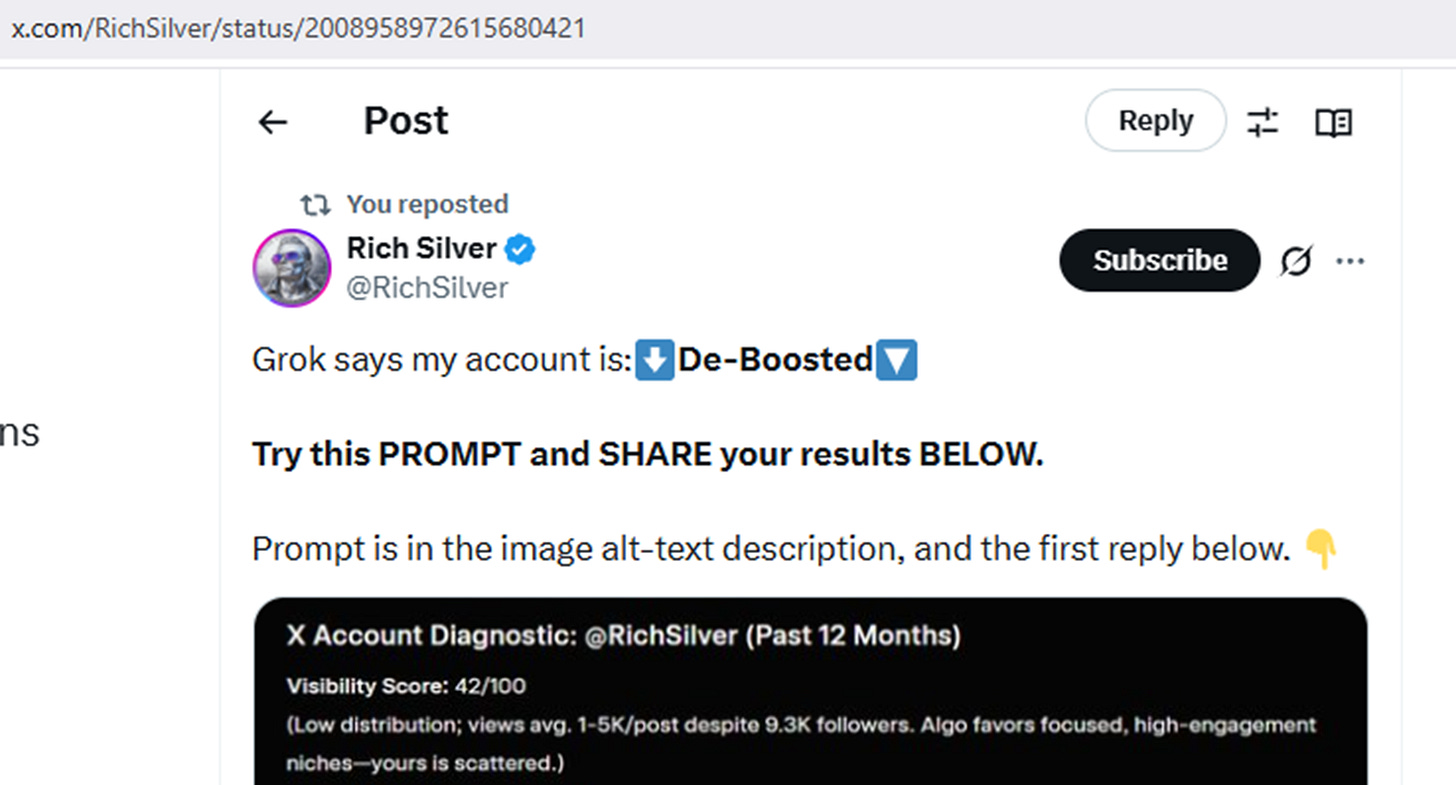
Task: Open reply sorting settings via sliders icon
Action: [x=1262, y=121]
